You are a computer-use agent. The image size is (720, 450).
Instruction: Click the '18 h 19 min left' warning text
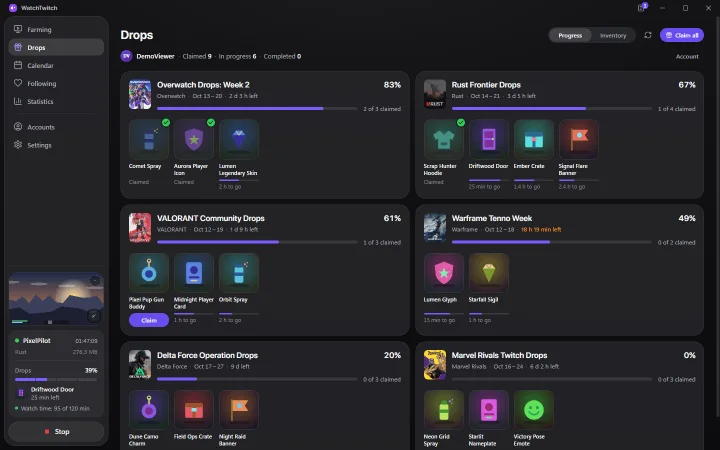[x=541, y=230]
